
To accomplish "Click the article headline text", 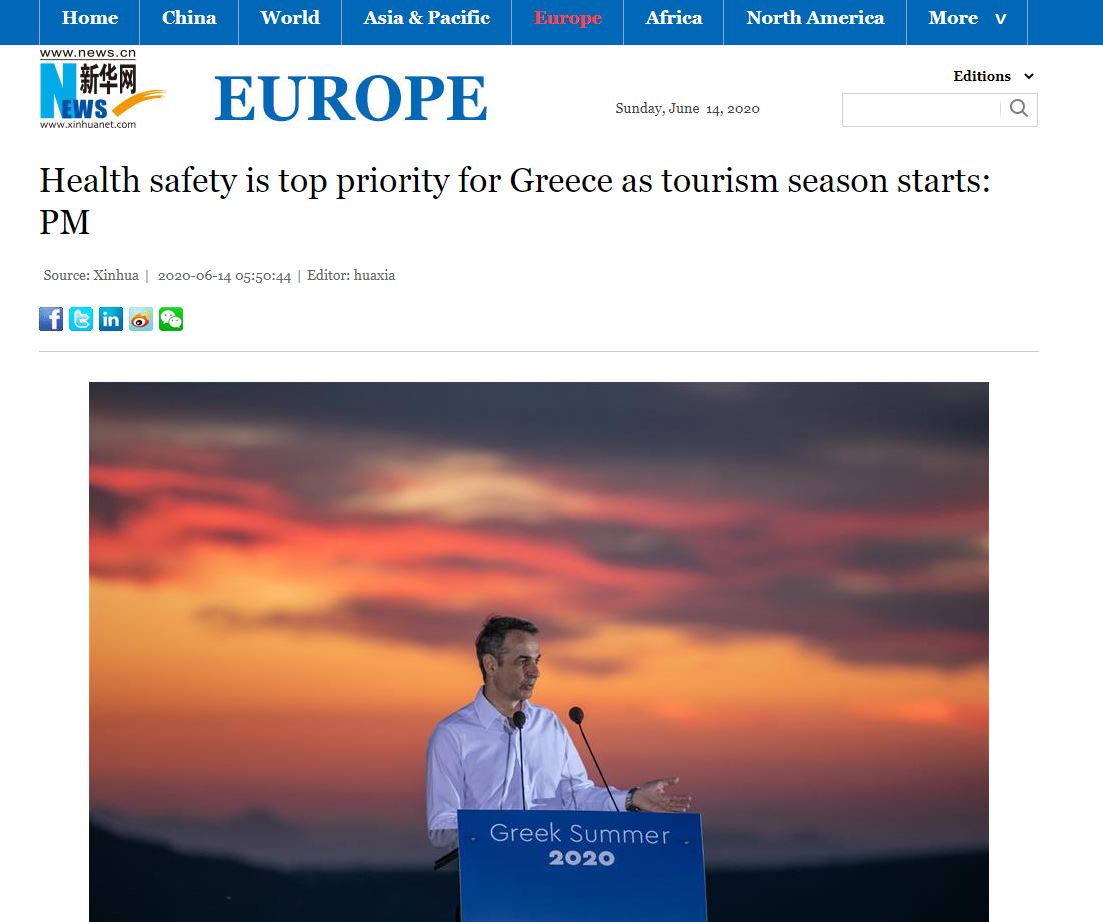I will (x=515, y=201).
